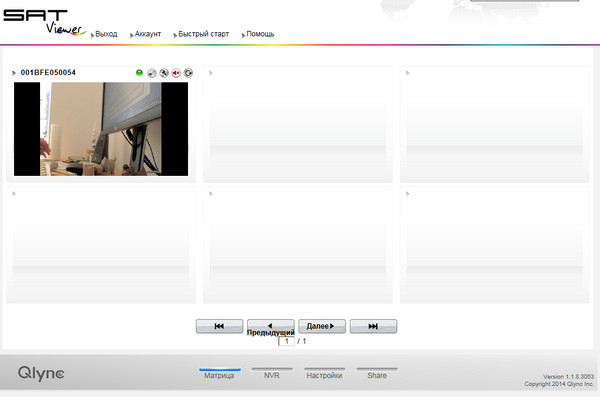Open camera settings via the wrench icon
The height and width of the screenshot is (397, 600).
pos(164,73)
